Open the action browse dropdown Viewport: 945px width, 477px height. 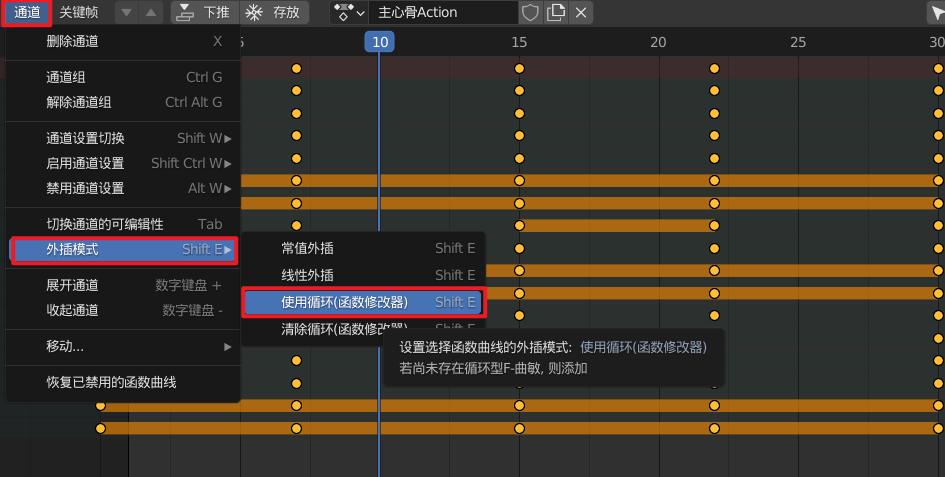click(x=349, y=13)
